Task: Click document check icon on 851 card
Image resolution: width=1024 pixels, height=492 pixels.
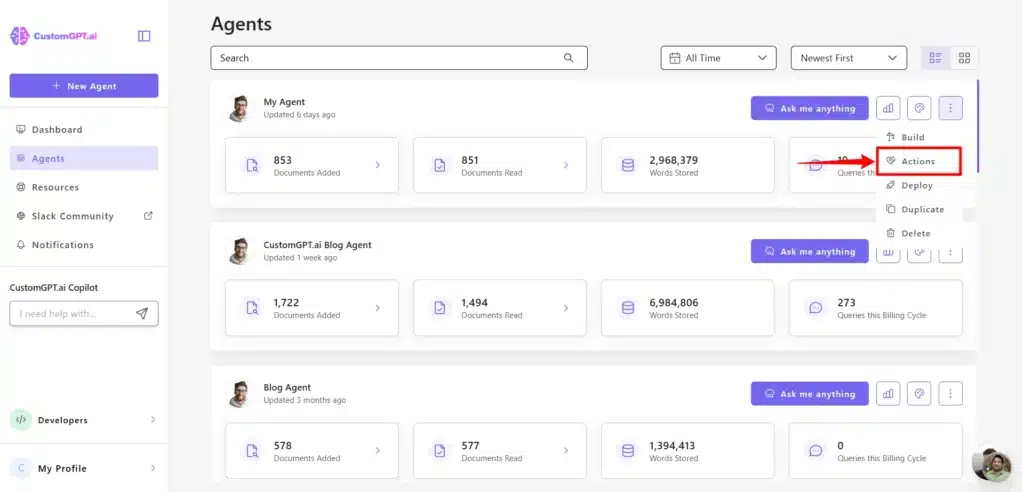Action: pyautogui.click(x=440, y=165)
